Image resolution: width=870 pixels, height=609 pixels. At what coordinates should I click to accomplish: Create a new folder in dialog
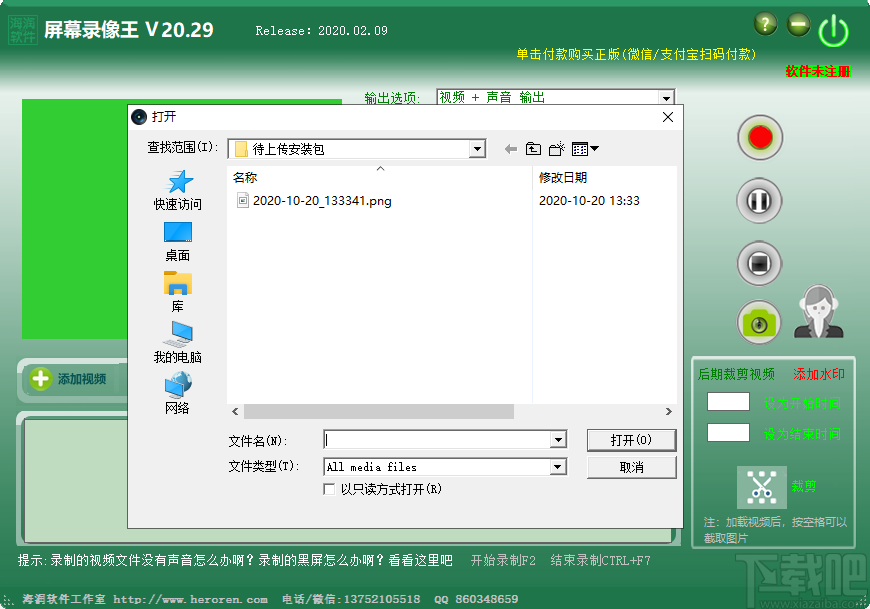click(557, 149)
